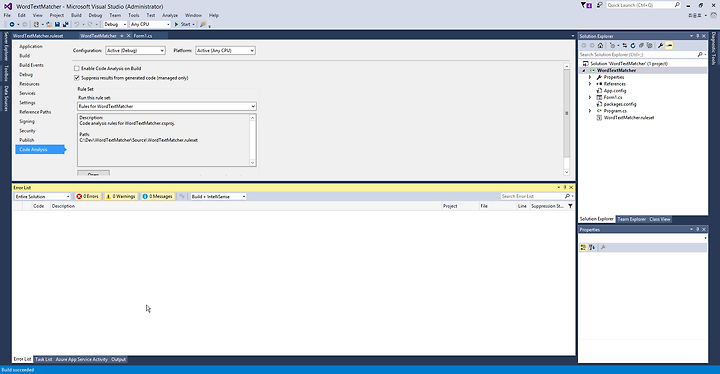Click the Home icon in Solution Explorer

click(600, 45)
